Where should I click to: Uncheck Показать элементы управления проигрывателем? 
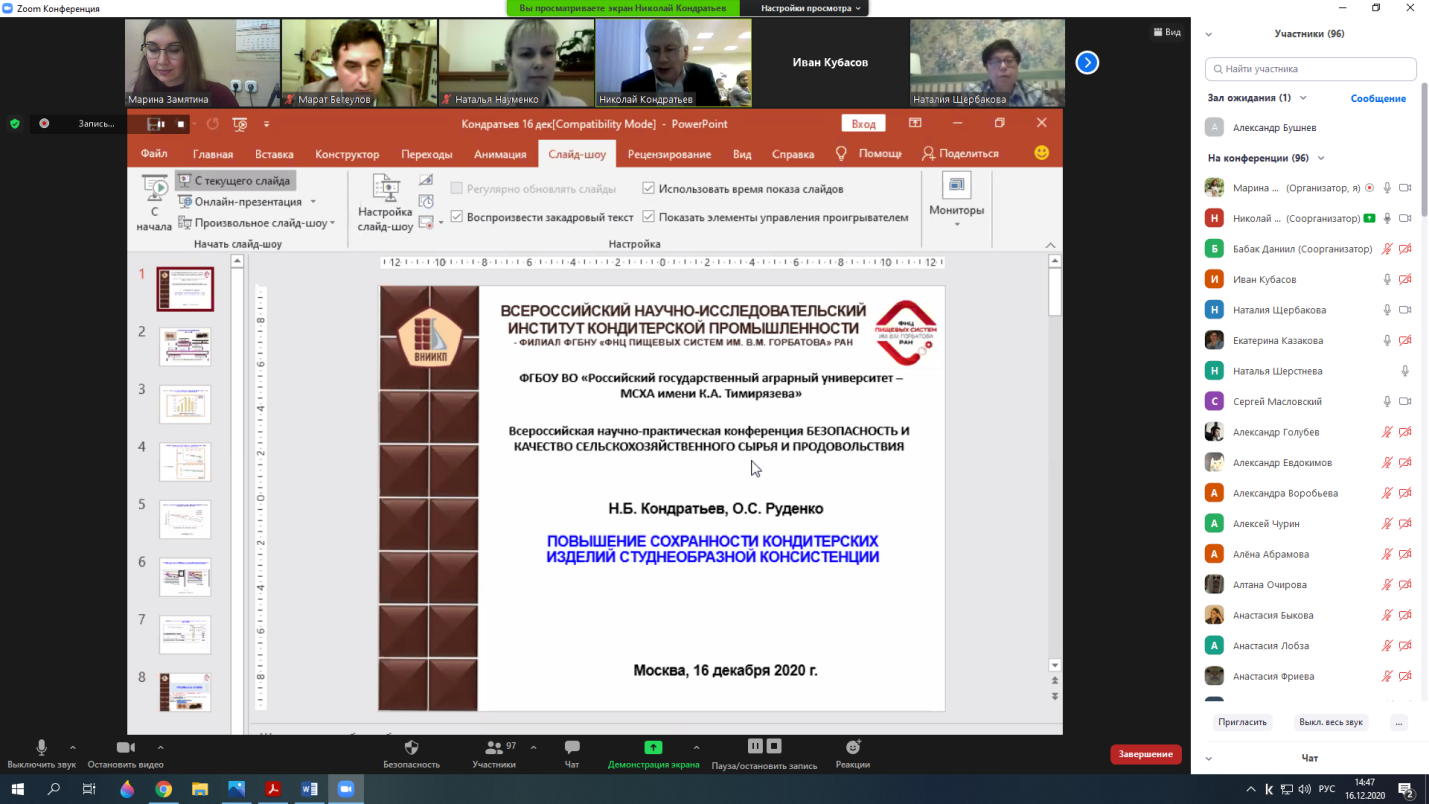click(x=649, y=217)
